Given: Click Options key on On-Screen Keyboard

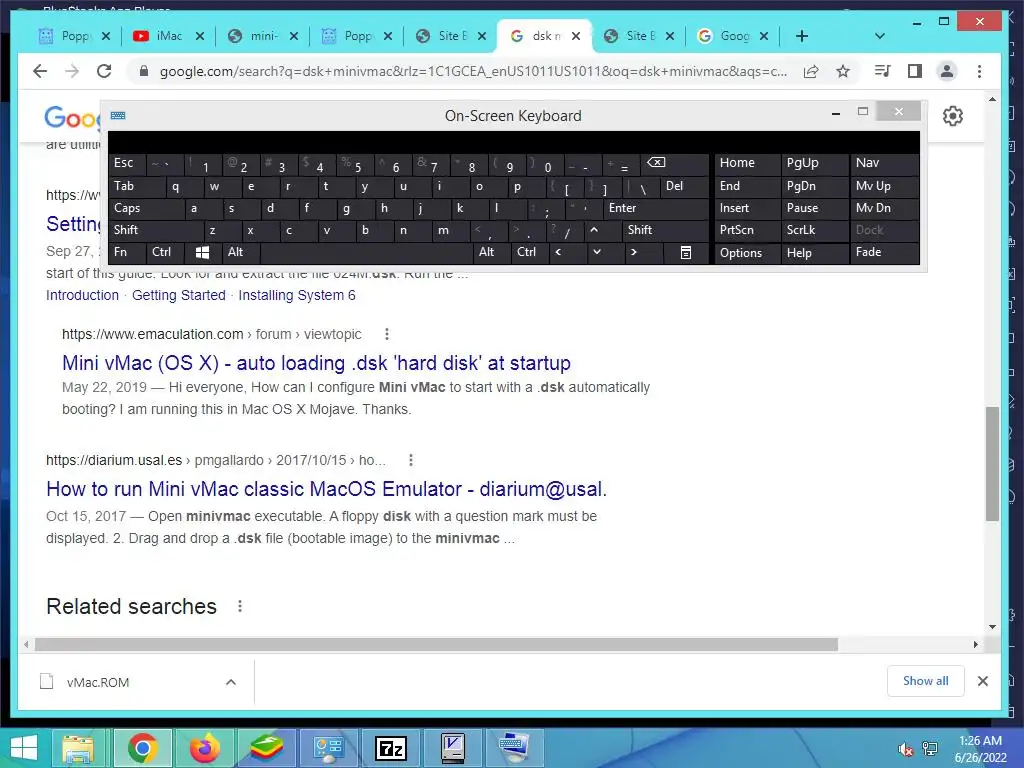Looking at the screenshot, I should point(746,253).
